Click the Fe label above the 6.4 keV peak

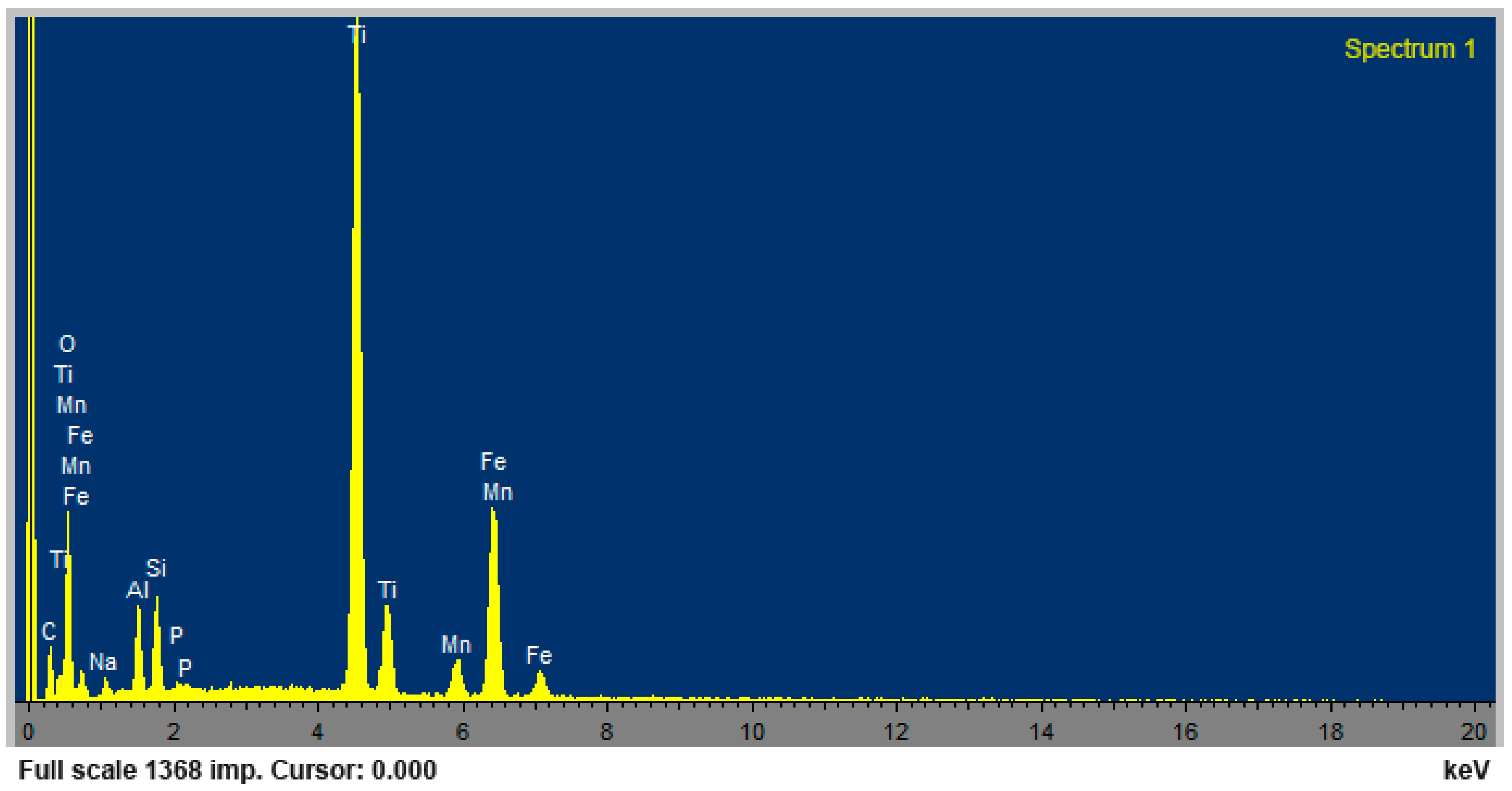point(493,461)
